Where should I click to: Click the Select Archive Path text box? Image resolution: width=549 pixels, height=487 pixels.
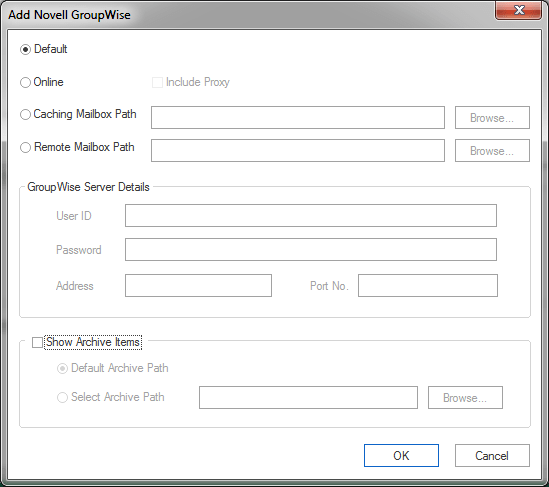click(x=308, y=397)
